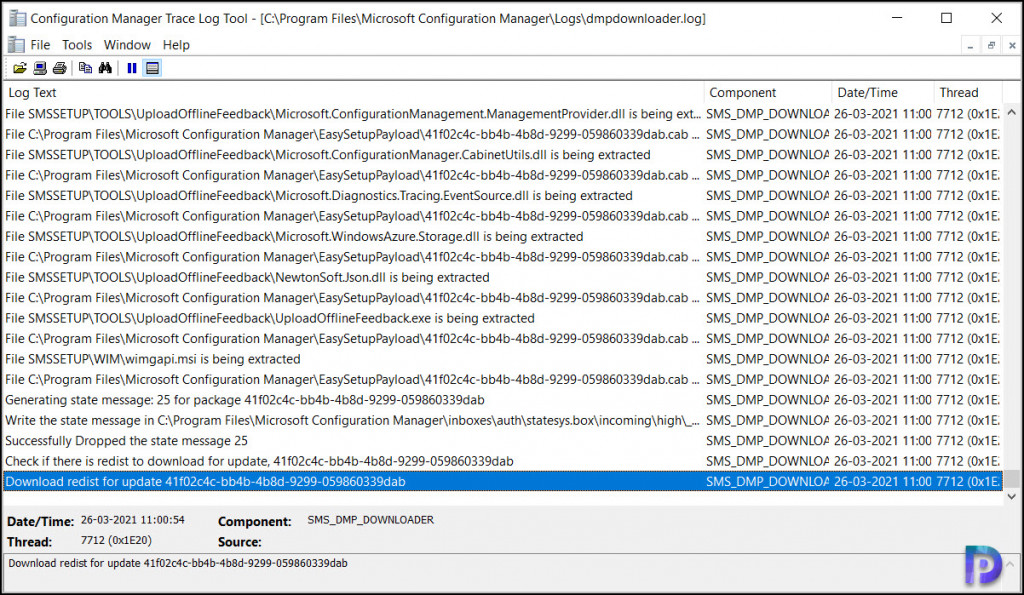The height and width of the screenshot is (595, 1024).
Task: Click the Date/Time cell of 'Successfully Dropped' row
Action: 882,441
